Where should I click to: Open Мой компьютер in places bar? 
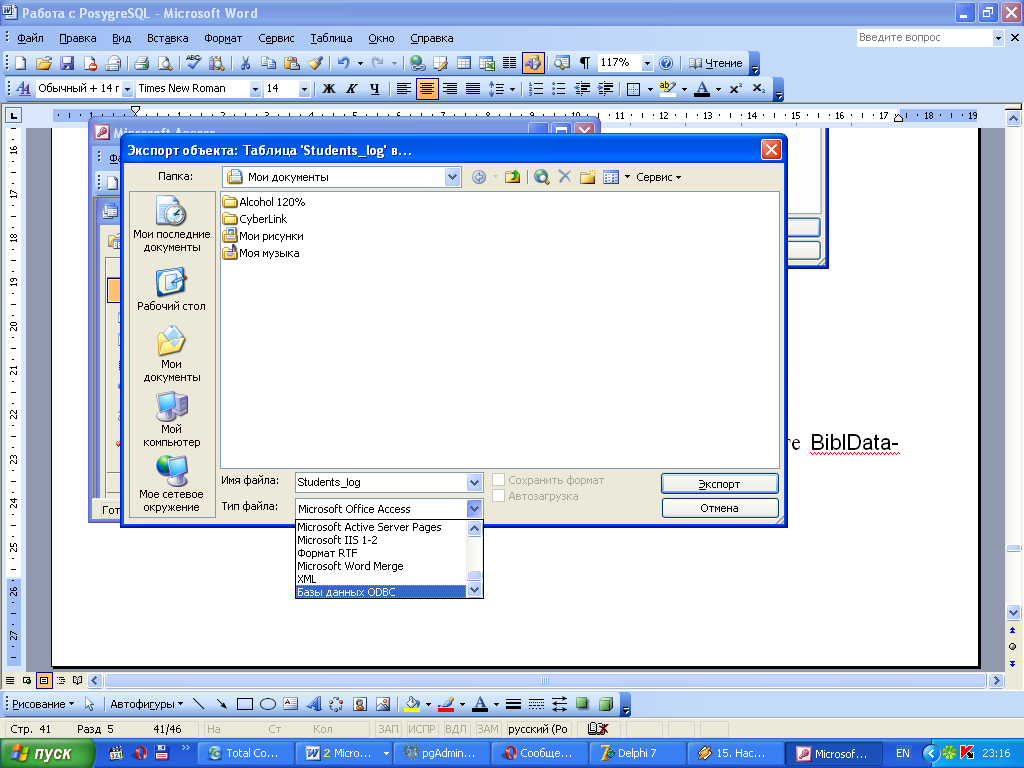172,419
